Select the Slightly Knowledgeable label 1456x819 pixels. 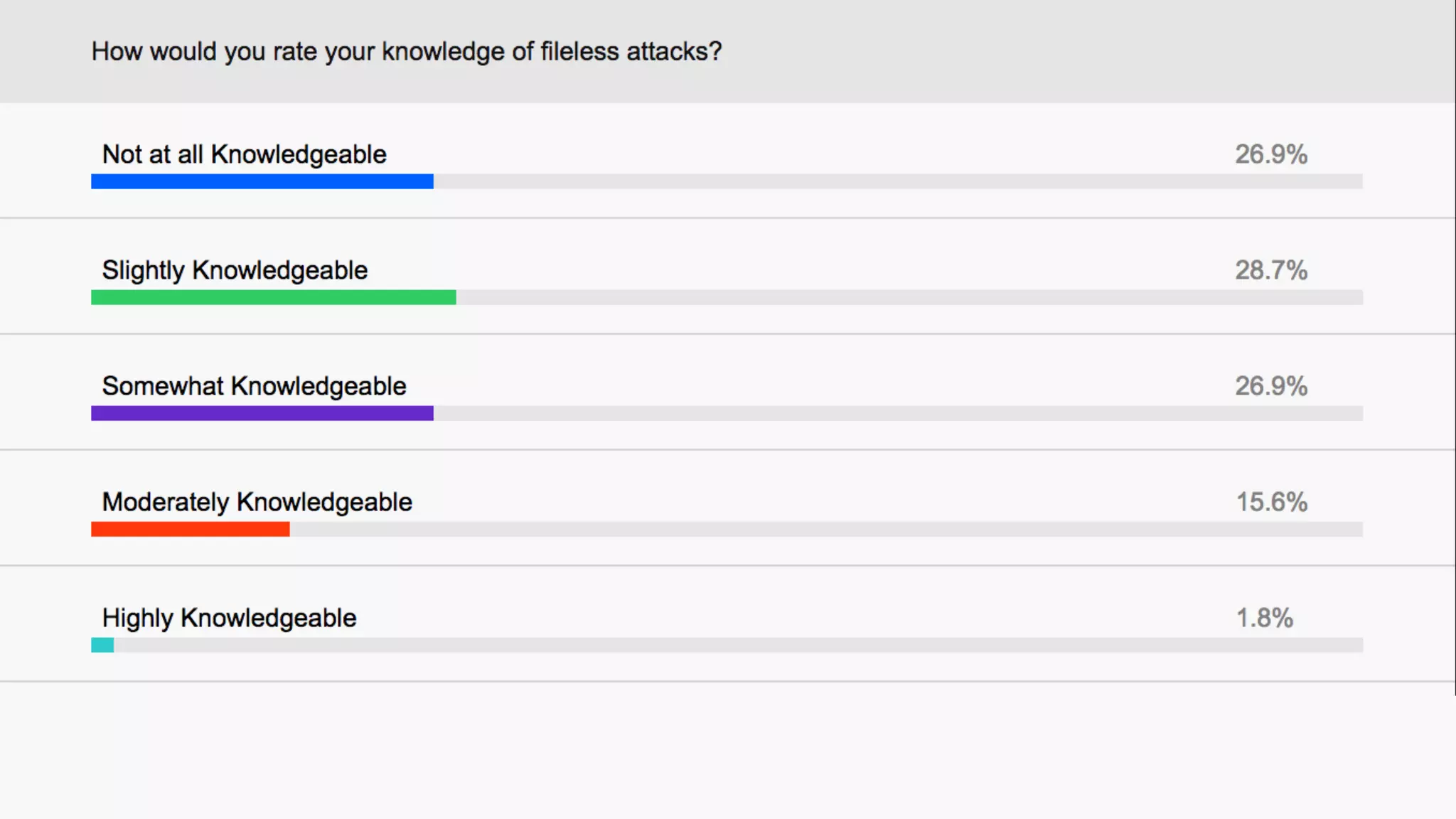tap(235, 270)
